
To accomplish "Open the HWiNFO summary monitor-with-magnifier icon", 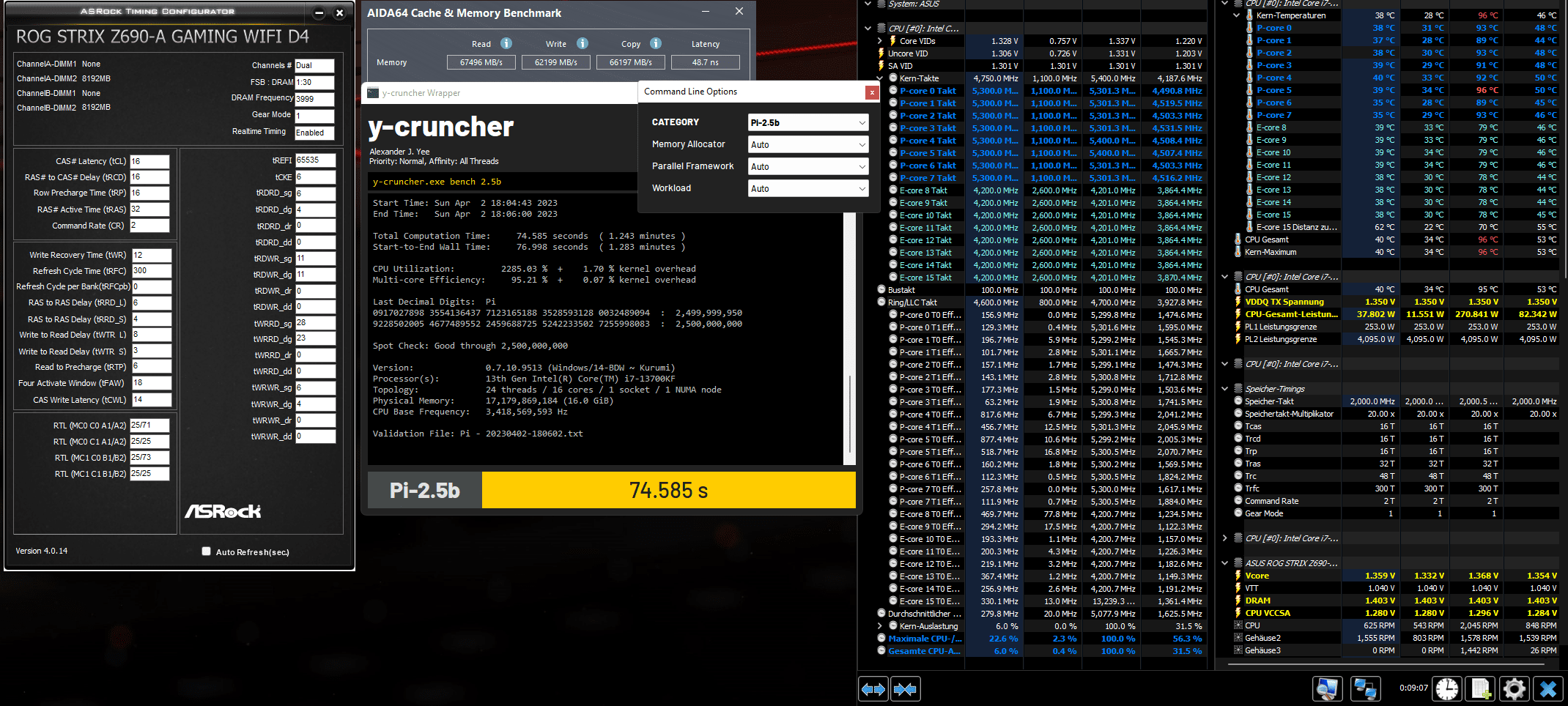I will pos(1327,689).
